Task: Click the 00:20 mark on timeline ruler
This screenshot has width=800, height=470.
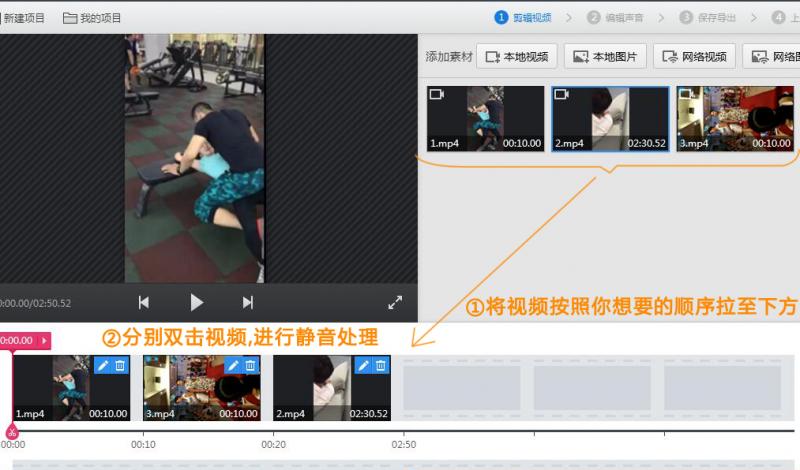Action: [273, 444]
